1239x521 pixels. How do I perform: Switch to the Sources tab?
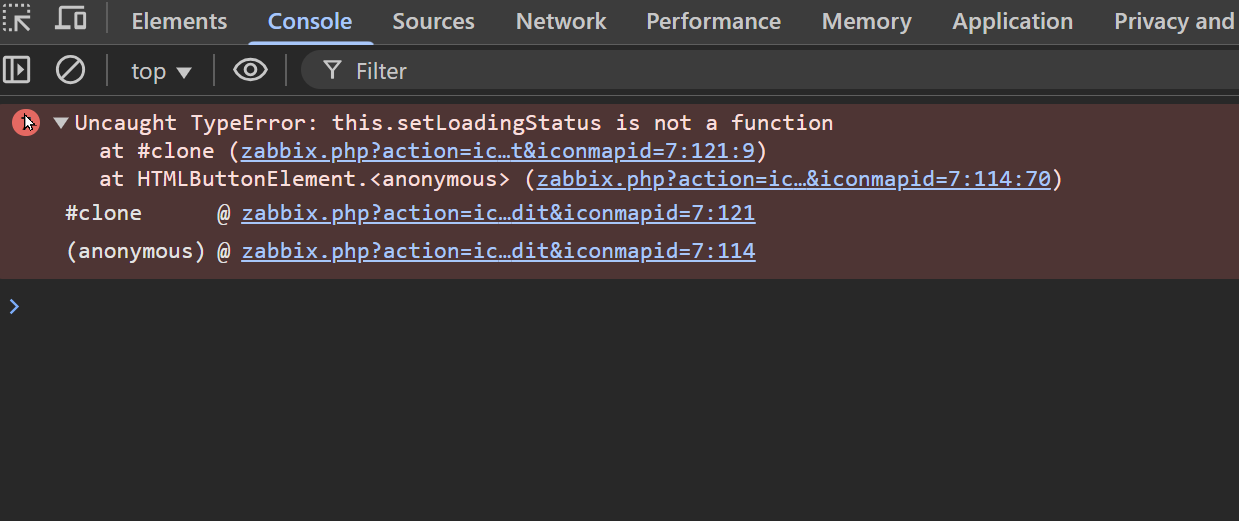click(434, 21)
